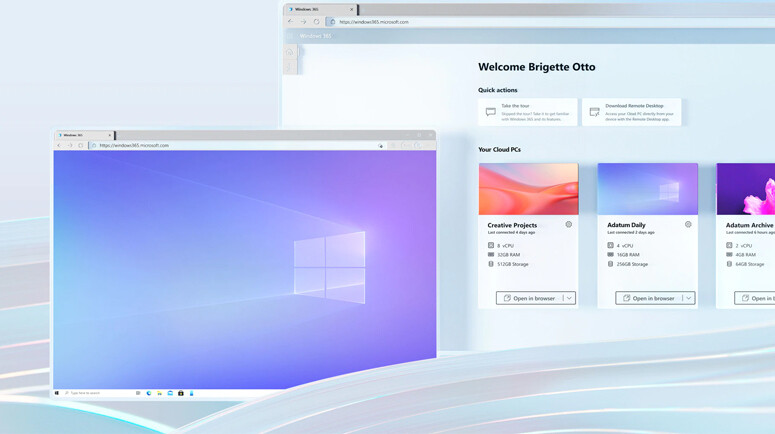Screen dimensions: 775x434
Task: Open the Adatum Archive wallpaper thumbnail
Action: point(746,189)
